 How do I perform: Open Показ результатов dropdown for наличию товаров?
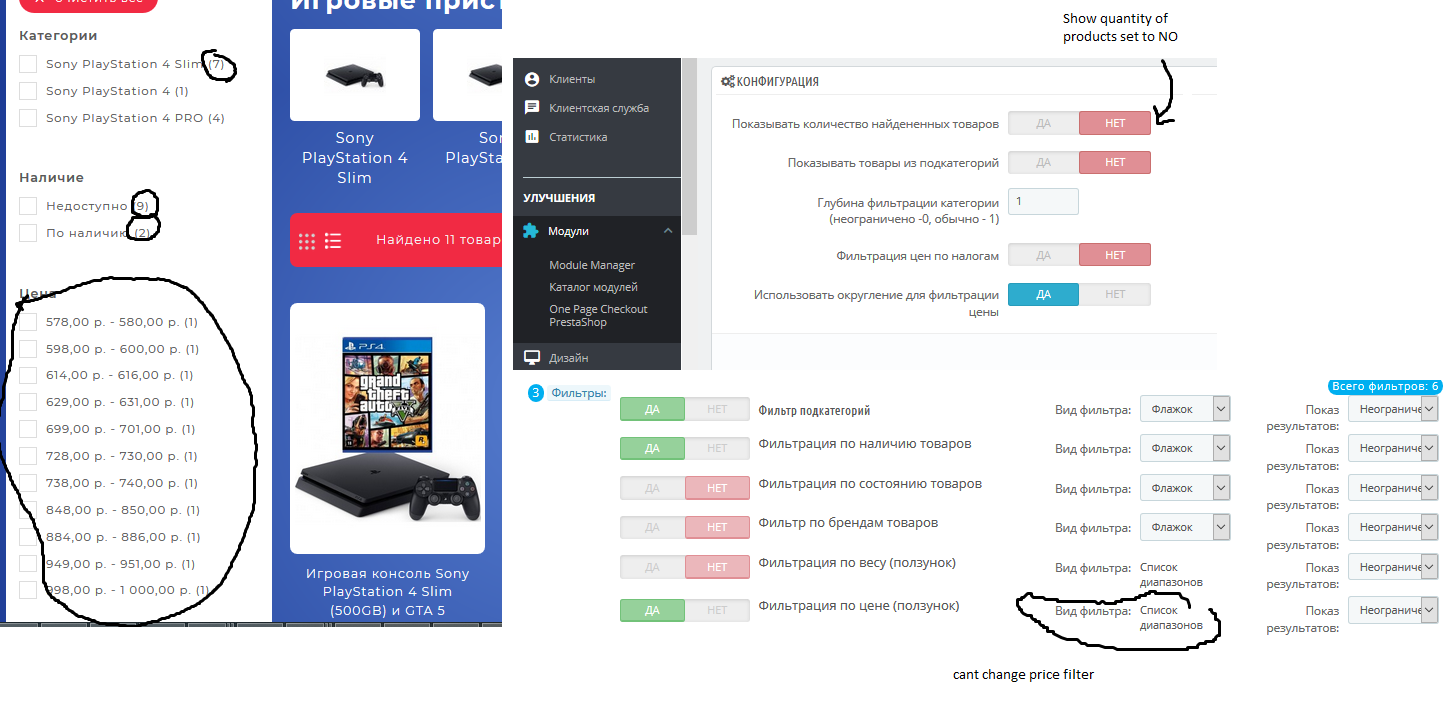click(1393, 449)
